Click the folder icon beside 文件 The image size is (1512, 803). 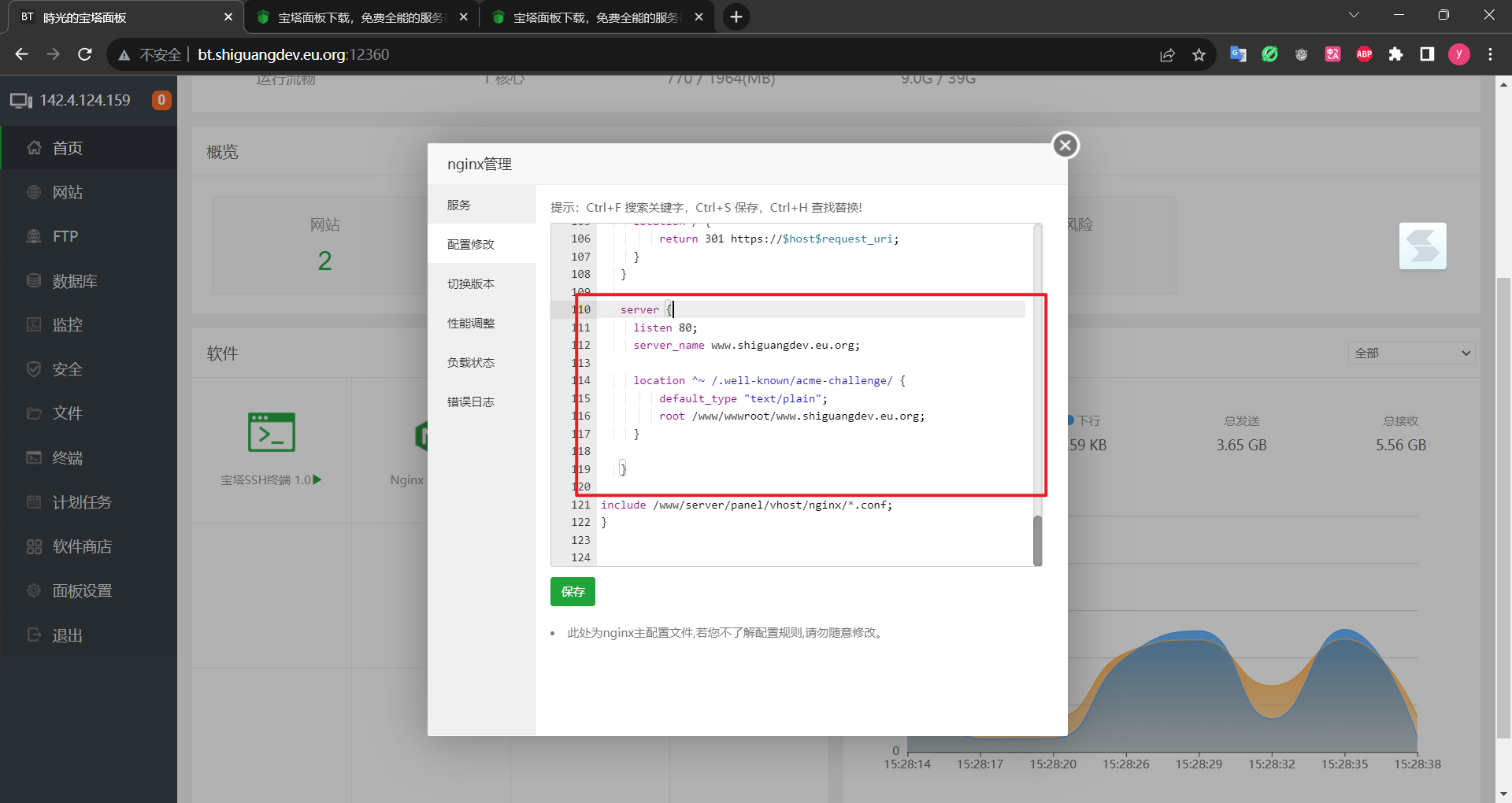click(x=34, y=413)
